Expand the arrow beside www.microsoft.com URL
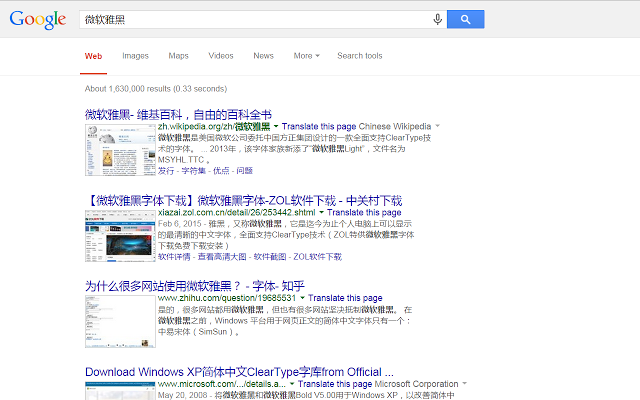The width and height of the screenshot is (640, 400). pos(292,384)
